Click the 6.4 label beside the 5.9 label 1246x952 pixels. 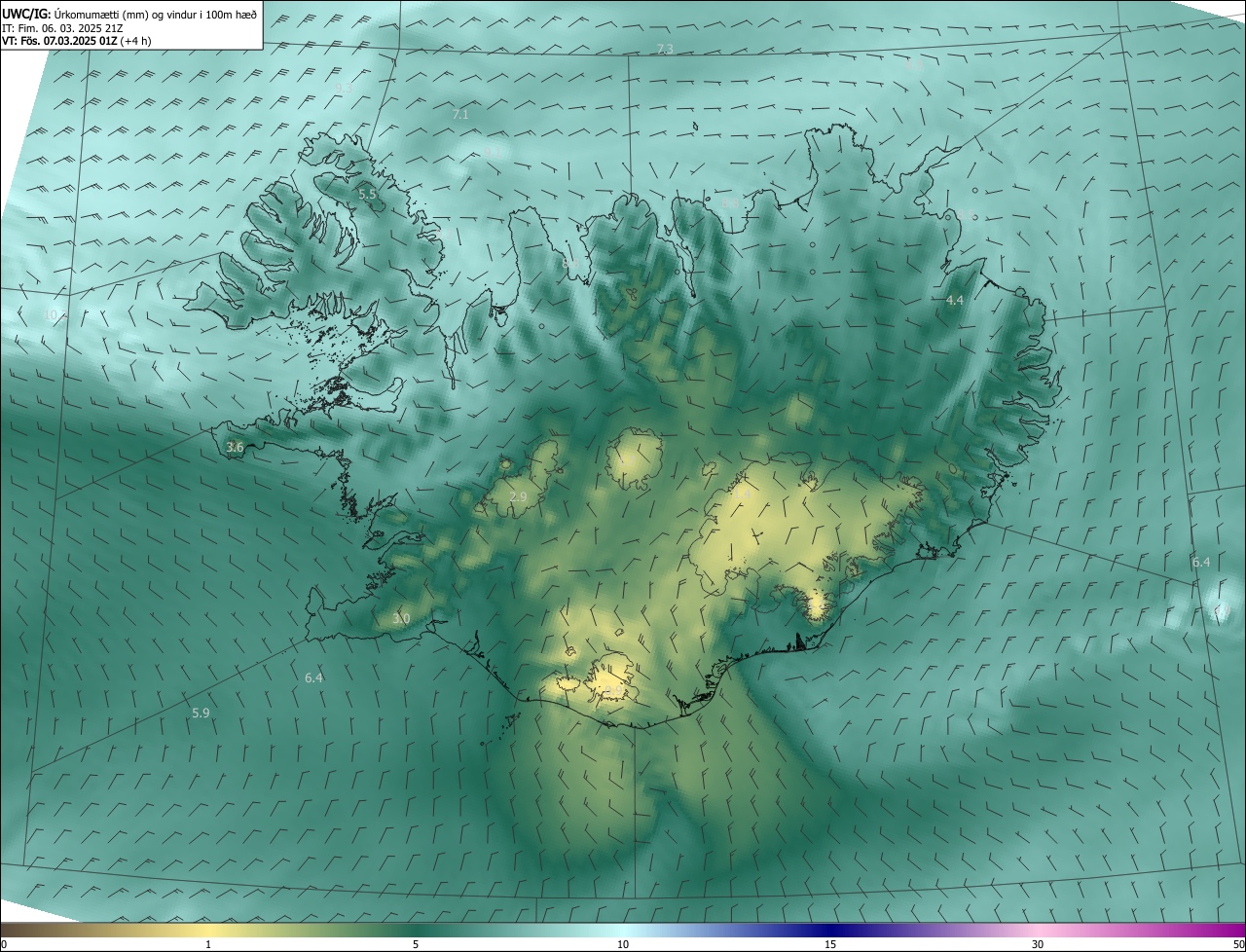tap(313, 678)
